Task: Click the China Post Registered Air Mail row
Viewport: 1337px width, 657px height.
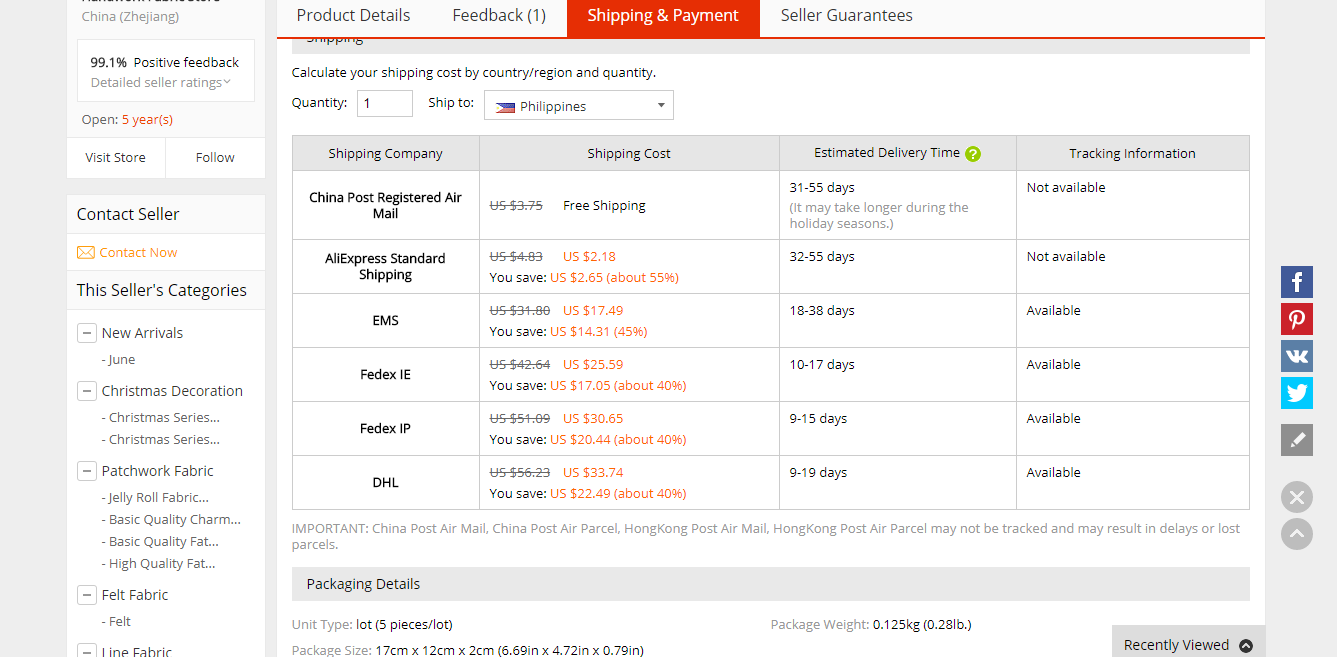Action: [x=770, y=205]
